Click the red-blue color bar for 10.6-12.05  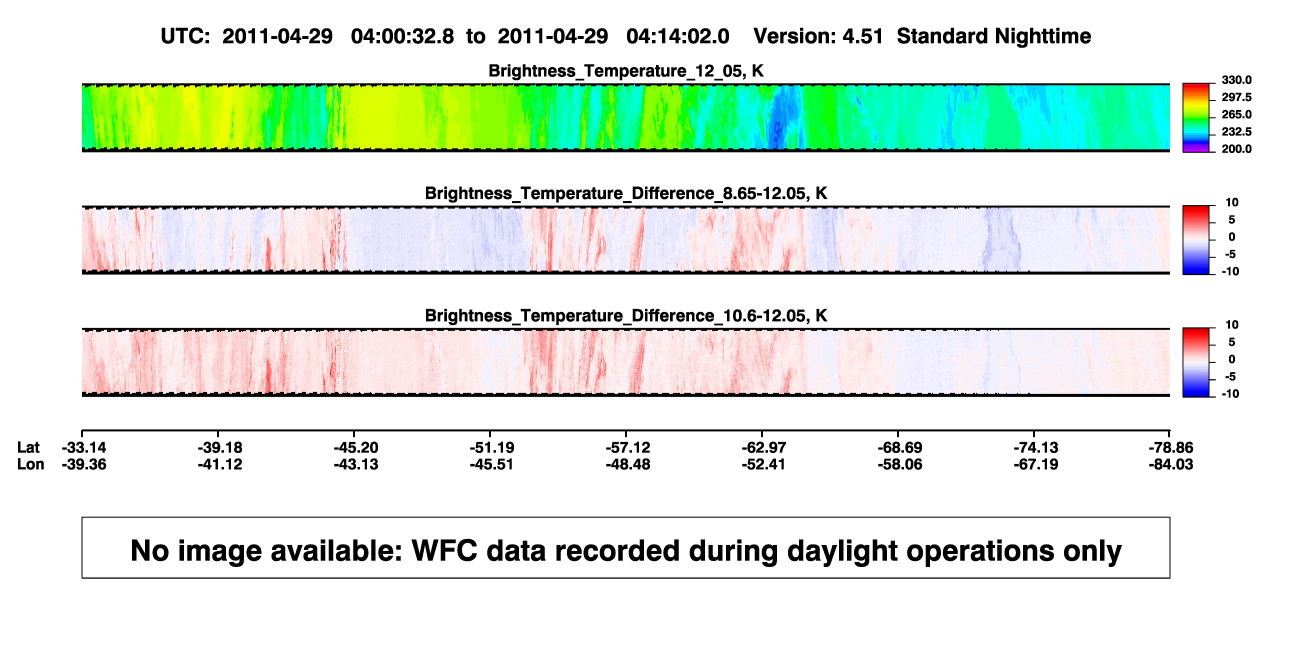coord(1197,362)
